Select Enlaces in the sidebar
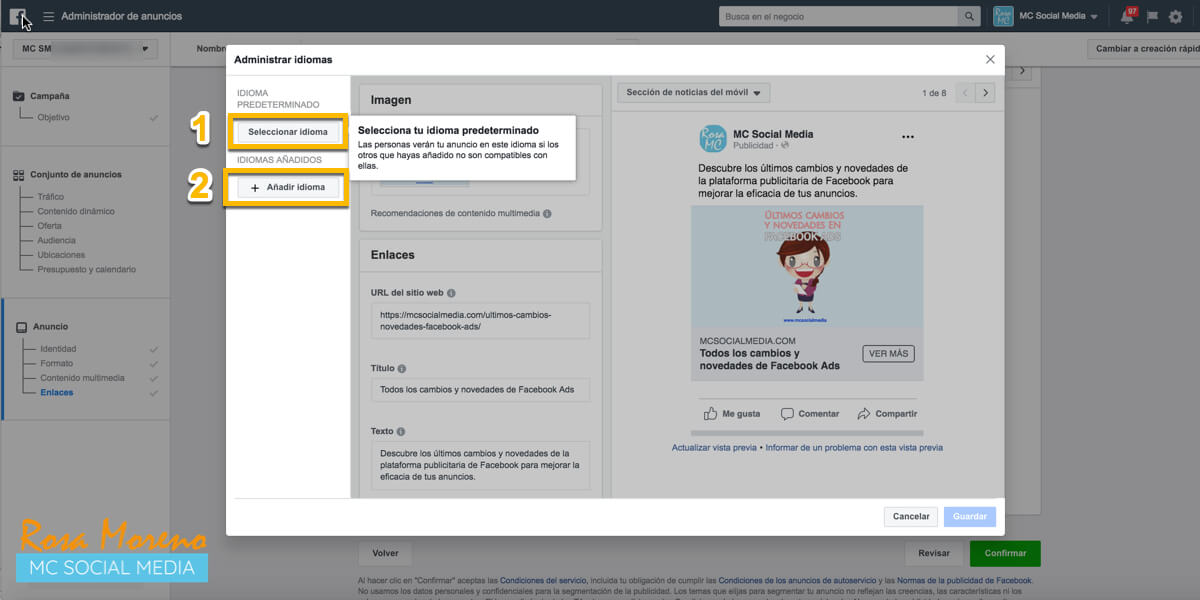This screenshot has height=600, width=1200. (57, 393)
